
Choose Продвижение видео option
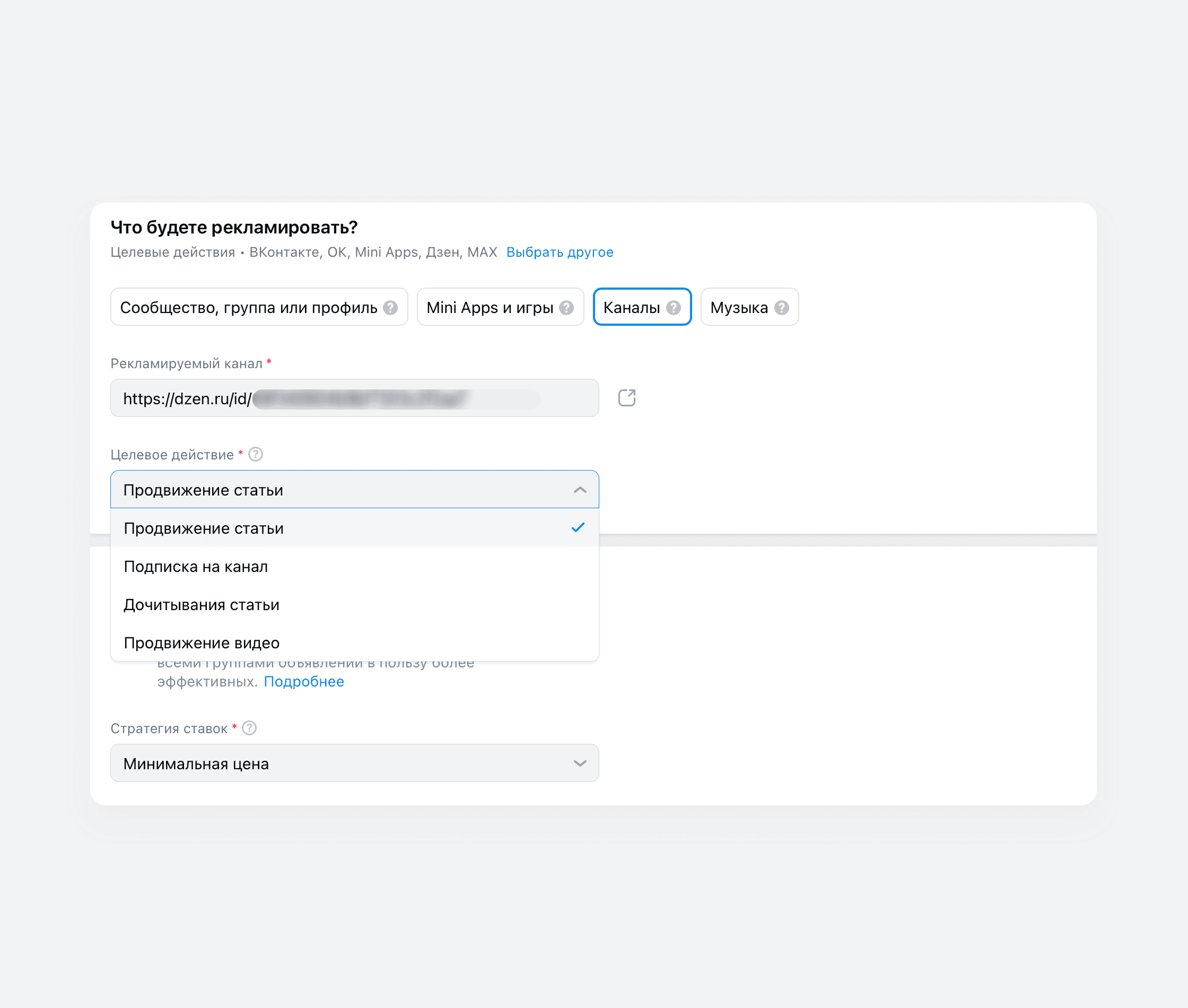point(354,643)
